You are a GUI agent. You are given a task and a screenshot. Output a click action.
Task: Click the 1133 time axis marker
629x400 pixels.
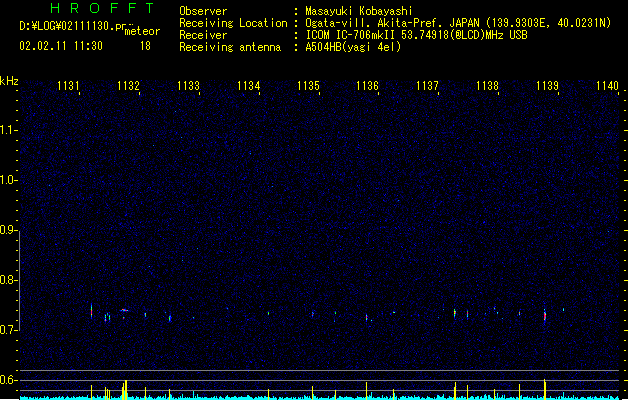click(x=188, y=86)
